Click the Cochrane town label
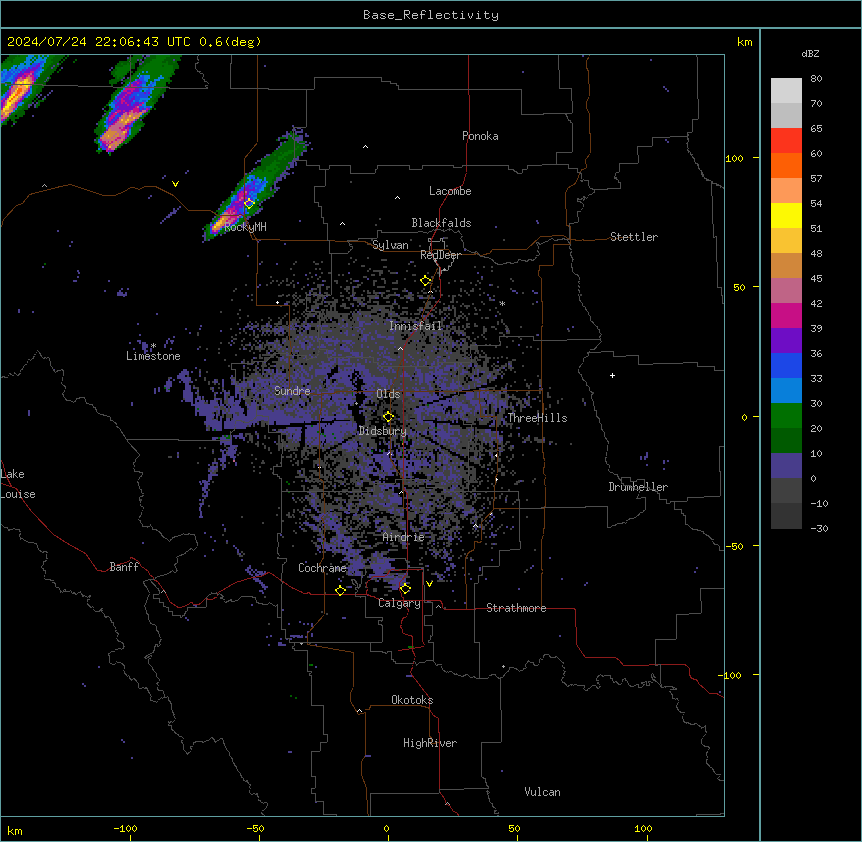Viewport: 862px width, 842px height. [x=323, y=568]
